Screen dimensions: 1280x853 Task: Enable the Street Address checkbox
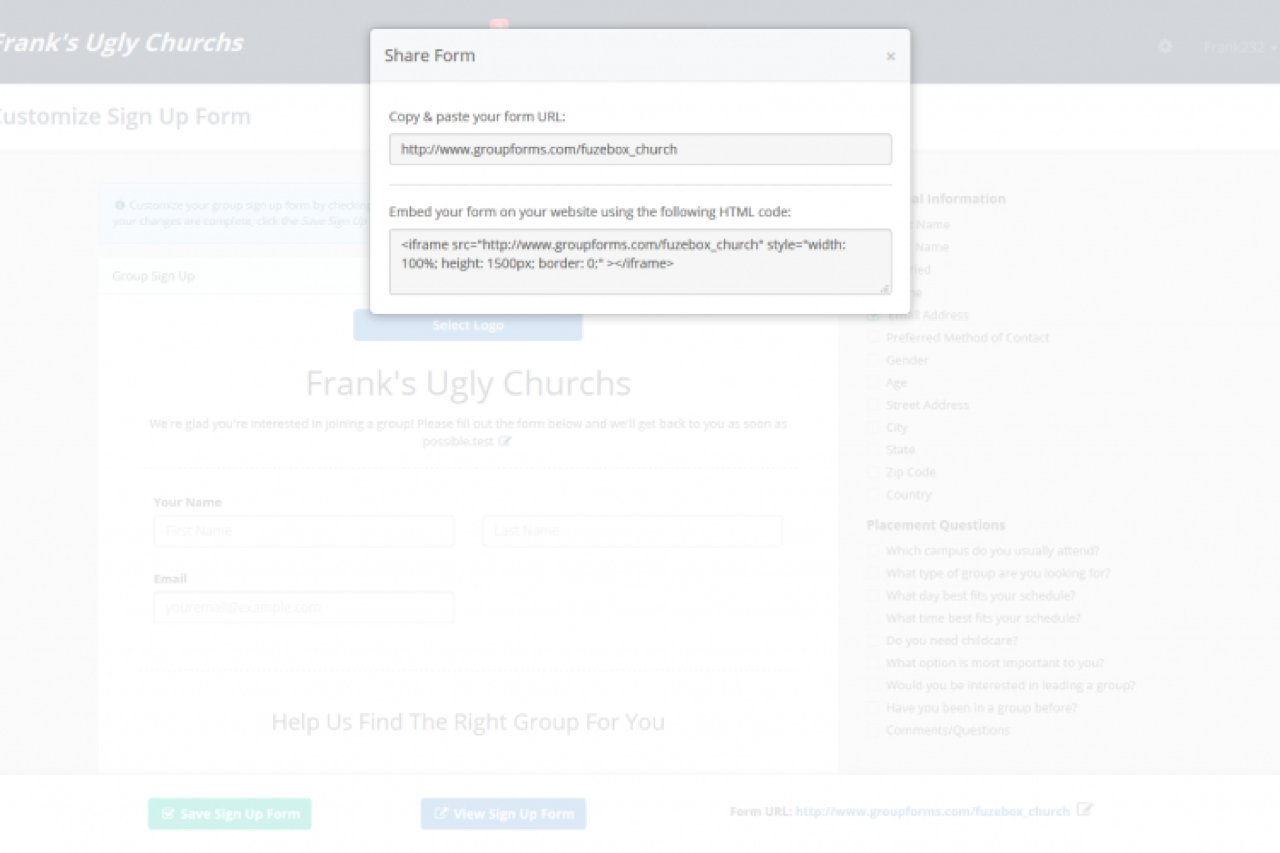tap(873, 405)
